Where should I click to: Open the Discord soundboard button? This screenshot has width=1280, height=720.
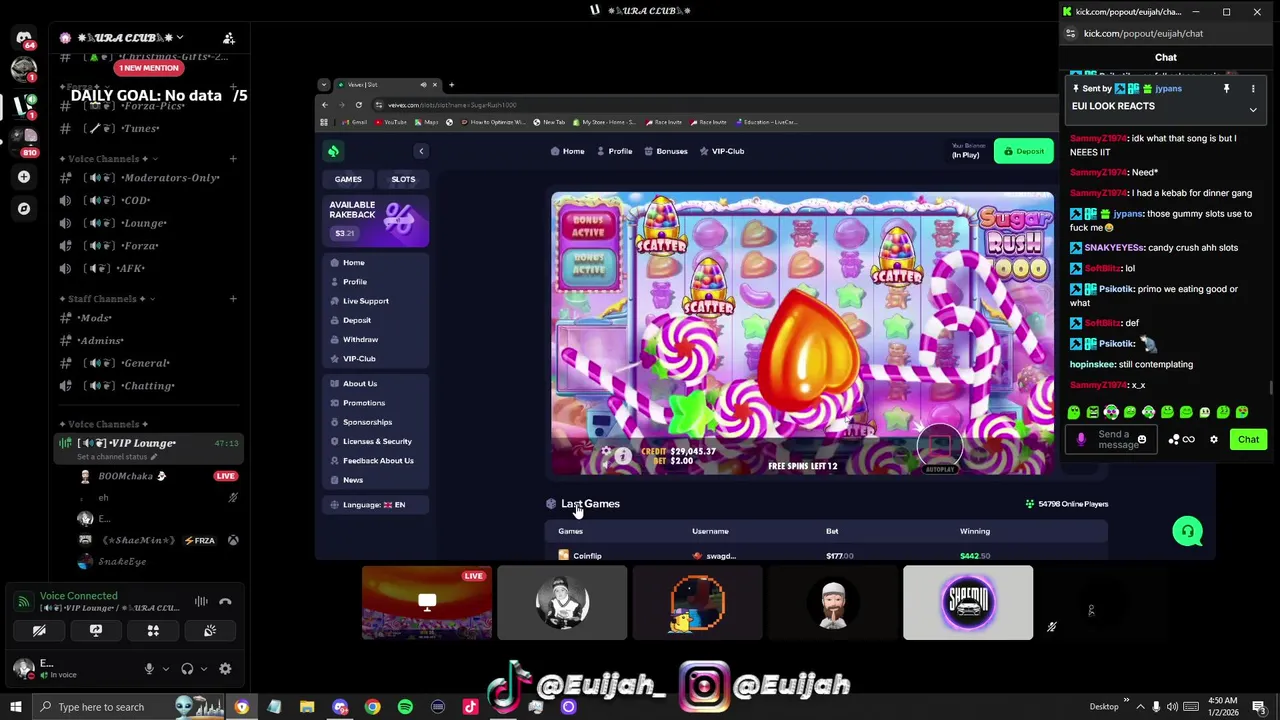click(x=210, y=631)
